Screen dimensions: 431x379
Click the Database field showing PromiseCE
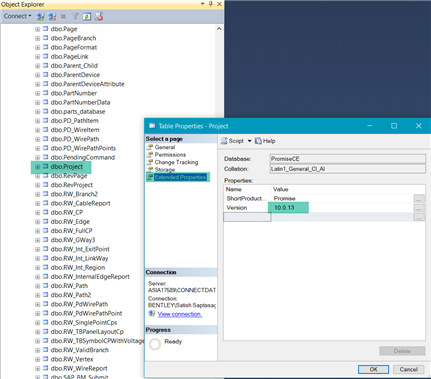tap(347, 159)
